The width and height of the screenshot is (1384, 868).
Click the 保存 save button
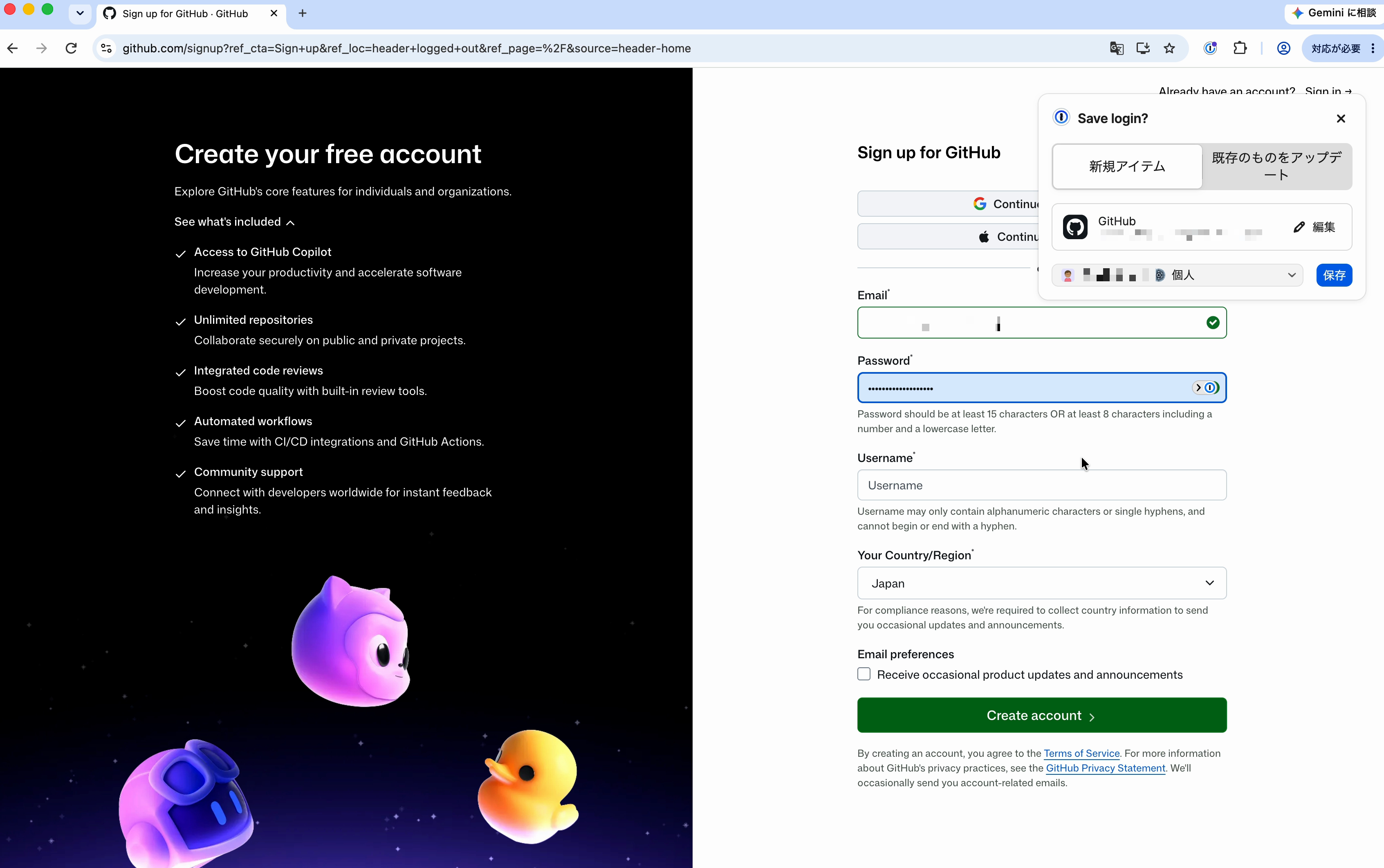1334,275
